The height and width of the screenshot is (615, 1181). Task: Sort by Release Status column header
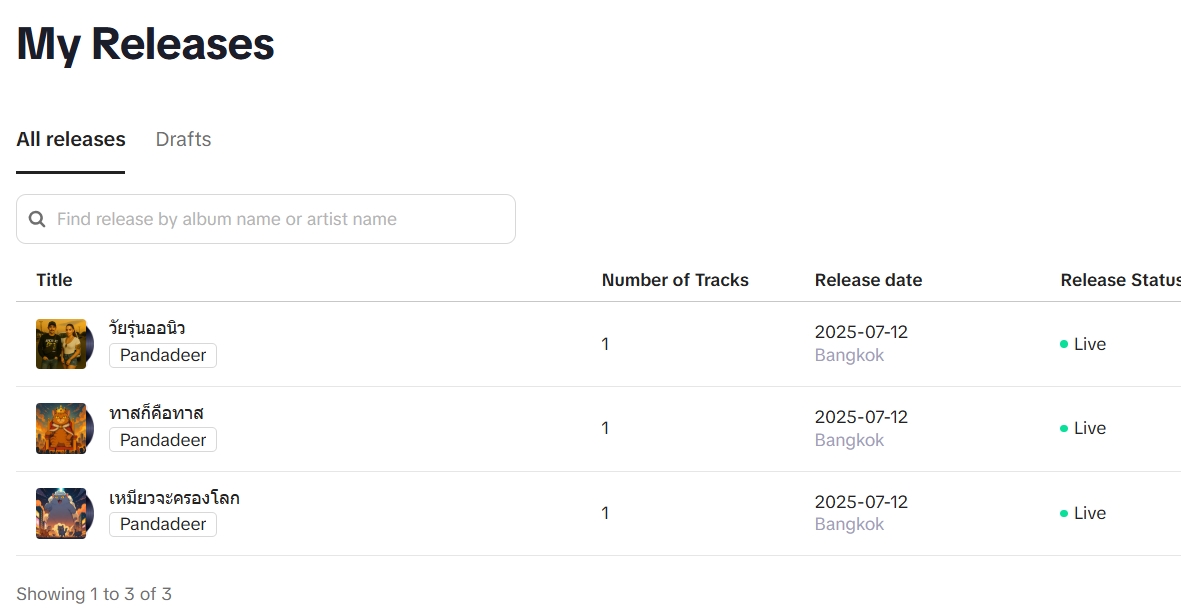tap(1120, 280)
